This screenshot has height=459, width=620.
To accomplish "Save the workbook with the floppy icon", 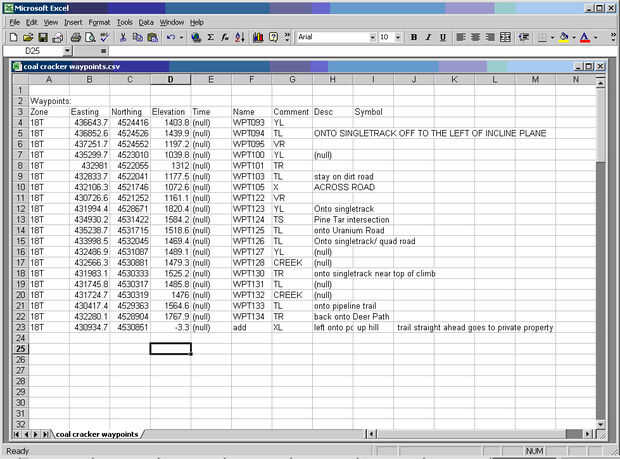I will pos(43,37).
